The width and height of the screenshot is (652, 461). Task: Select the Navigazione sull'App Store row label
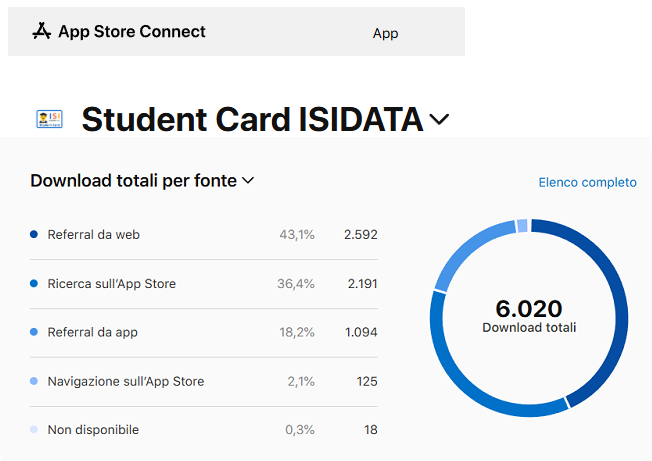[x=125, y=381]
